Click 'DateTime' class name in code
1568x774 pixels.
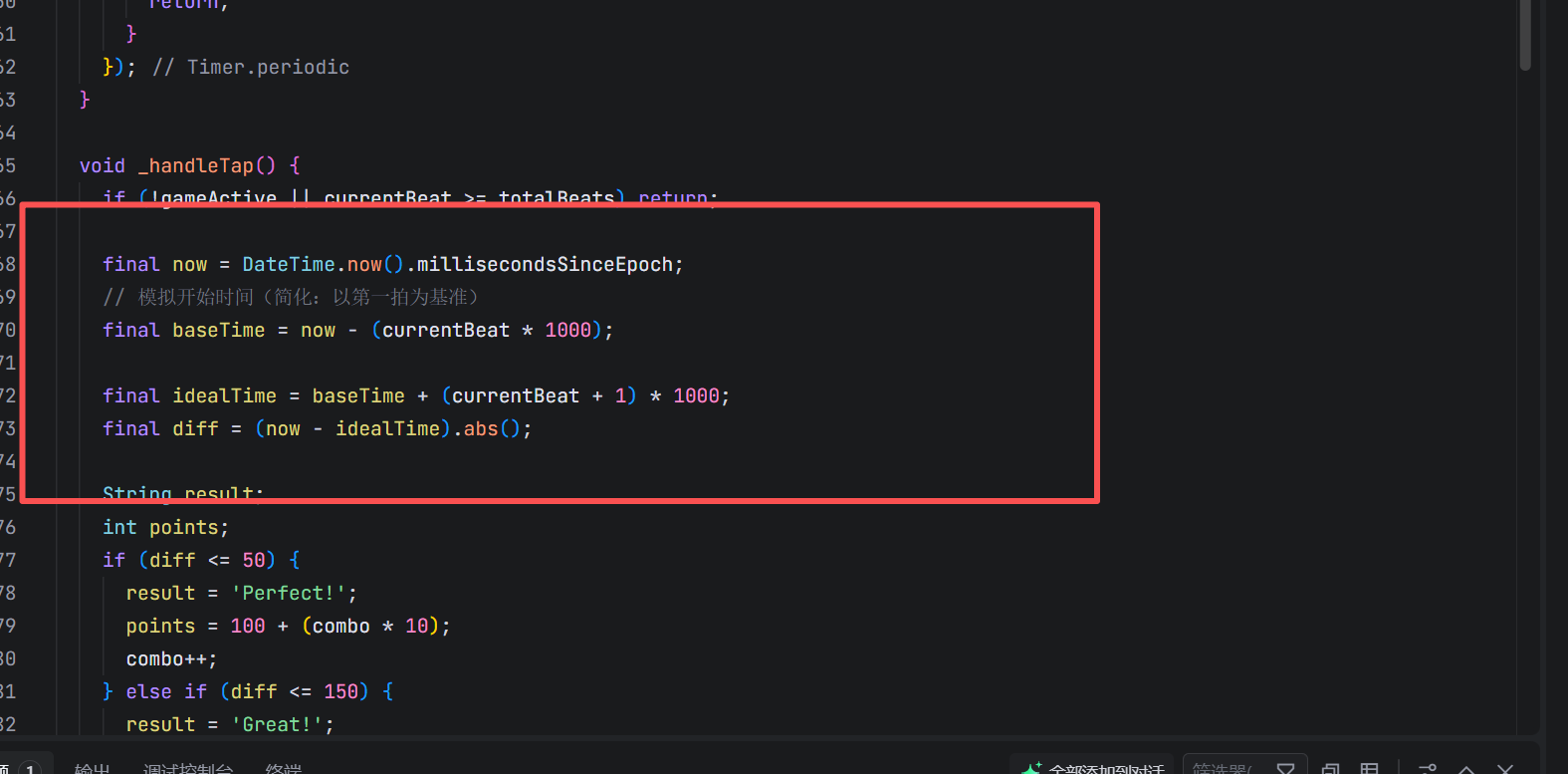(289, 264)
